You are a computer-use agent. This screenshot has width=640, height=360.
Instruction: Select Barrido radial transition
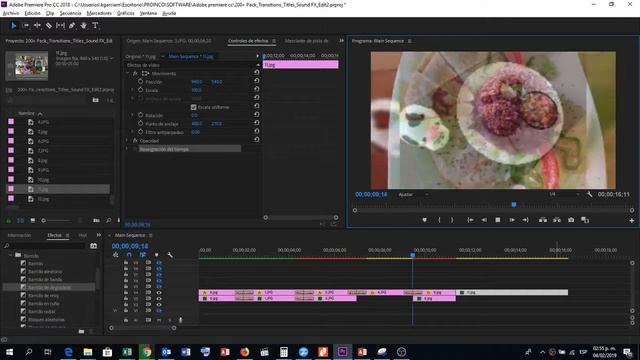[x=42, y=311]
